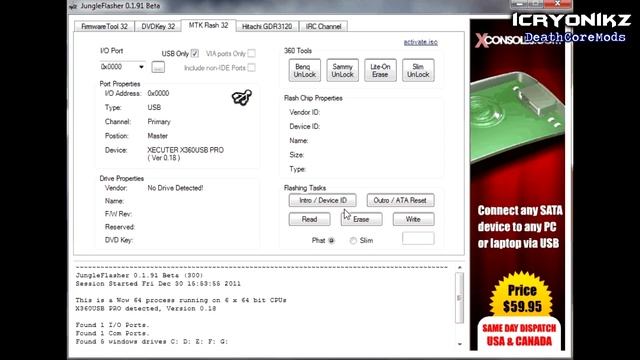Select the Phat radio button

coord(331,240)
